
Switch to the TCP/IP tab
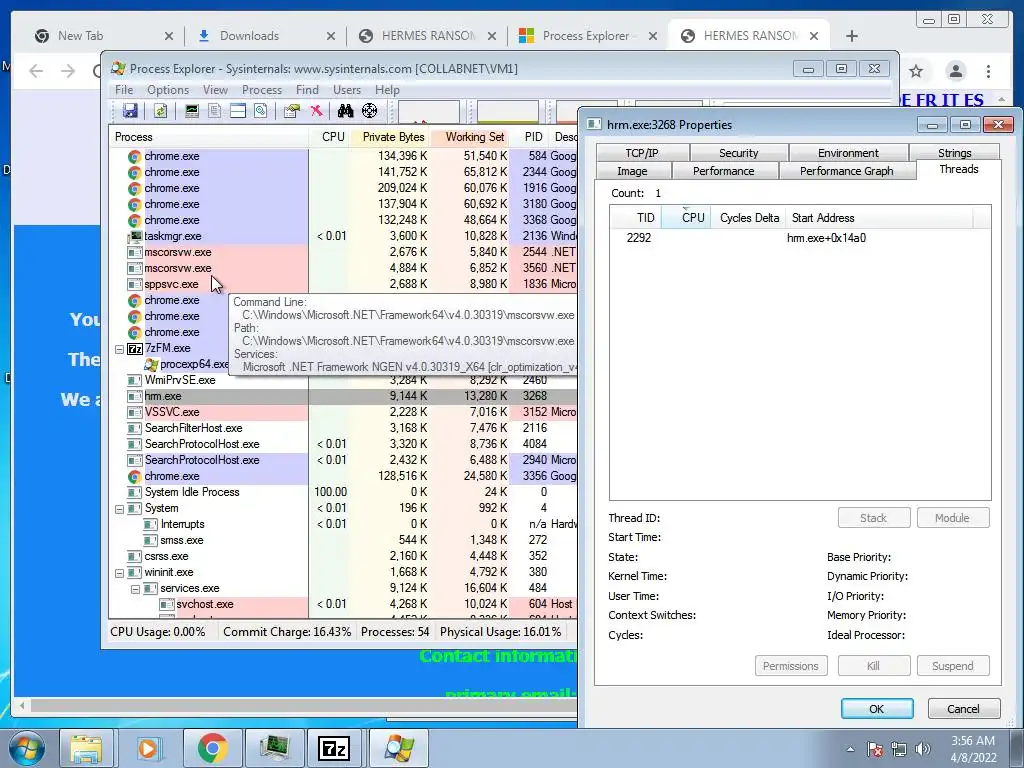(x=642, y=153)
